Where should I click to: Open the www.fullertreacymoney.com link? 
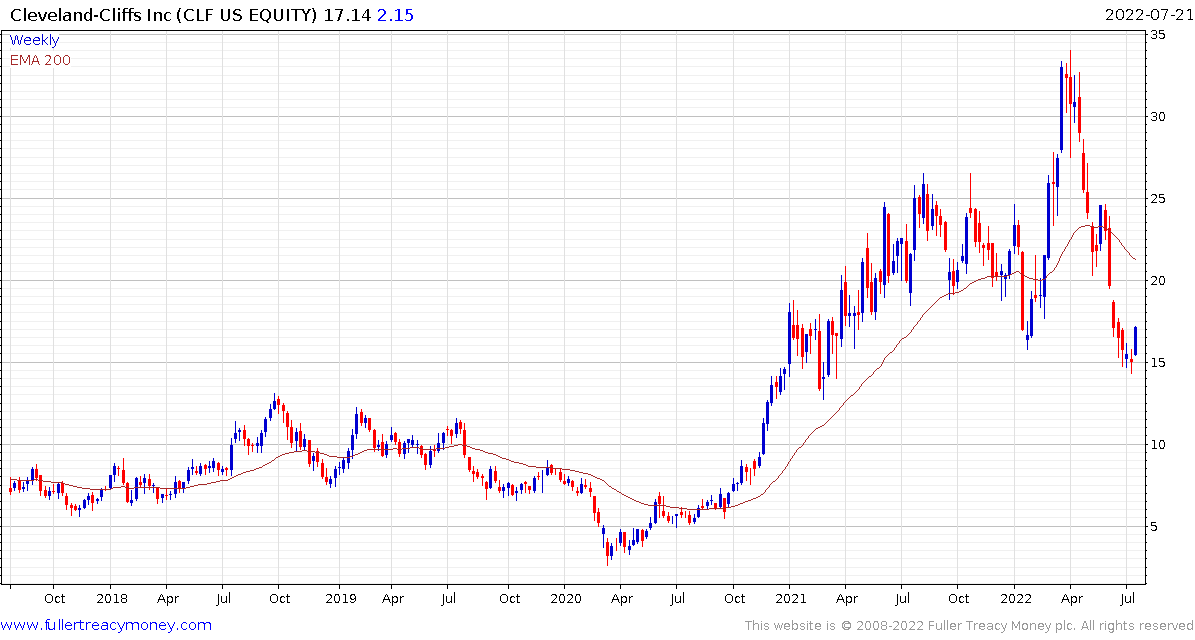pyautogui.click(x=106, y=626)
